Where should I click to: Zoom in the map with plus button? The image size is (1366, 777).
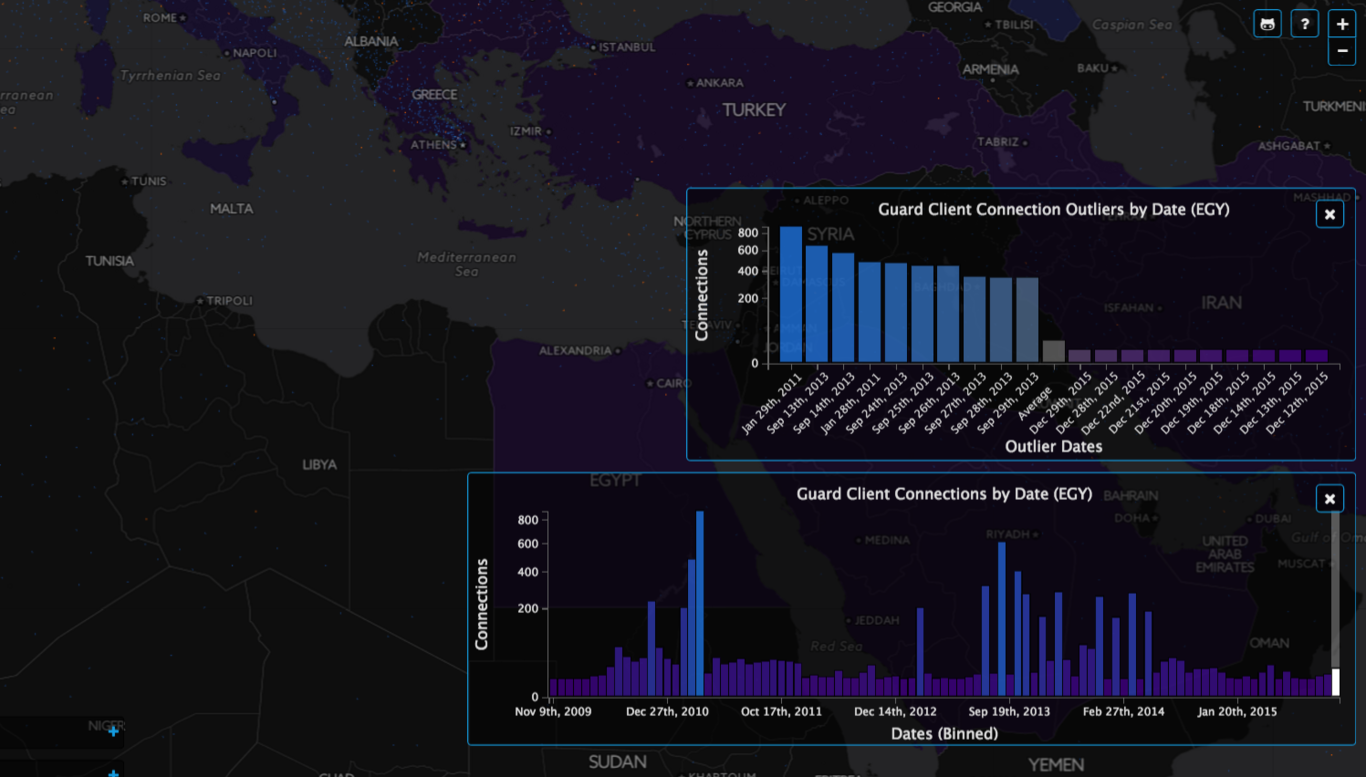(x=1342, y=24)
